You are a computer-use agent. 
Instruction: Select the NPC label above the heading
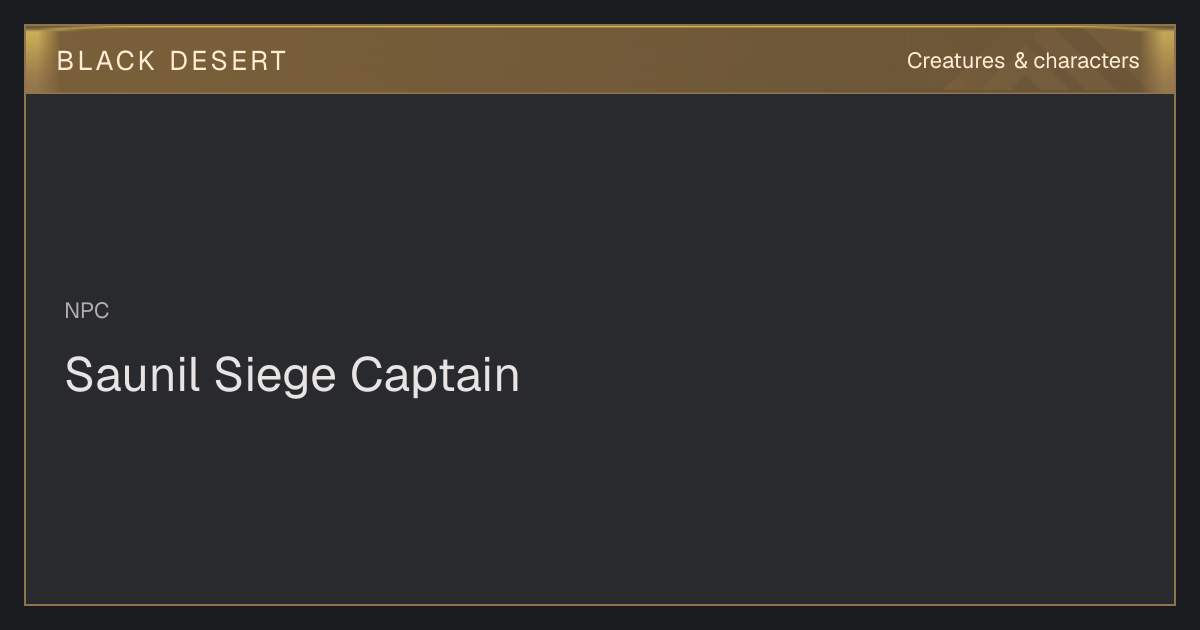tap(87, 311)
